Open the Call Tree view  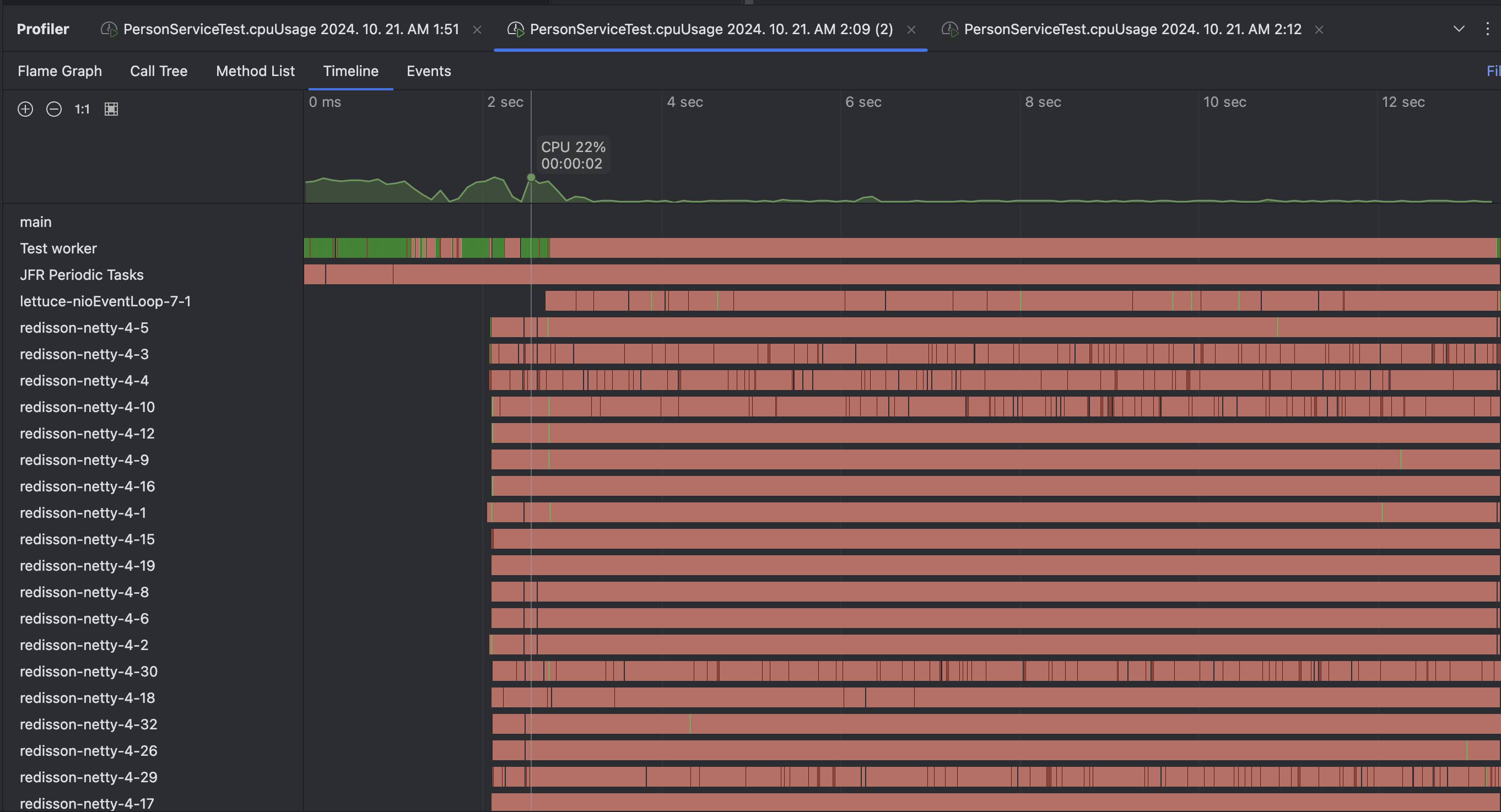pyautogui.click(x=159, y=71)
